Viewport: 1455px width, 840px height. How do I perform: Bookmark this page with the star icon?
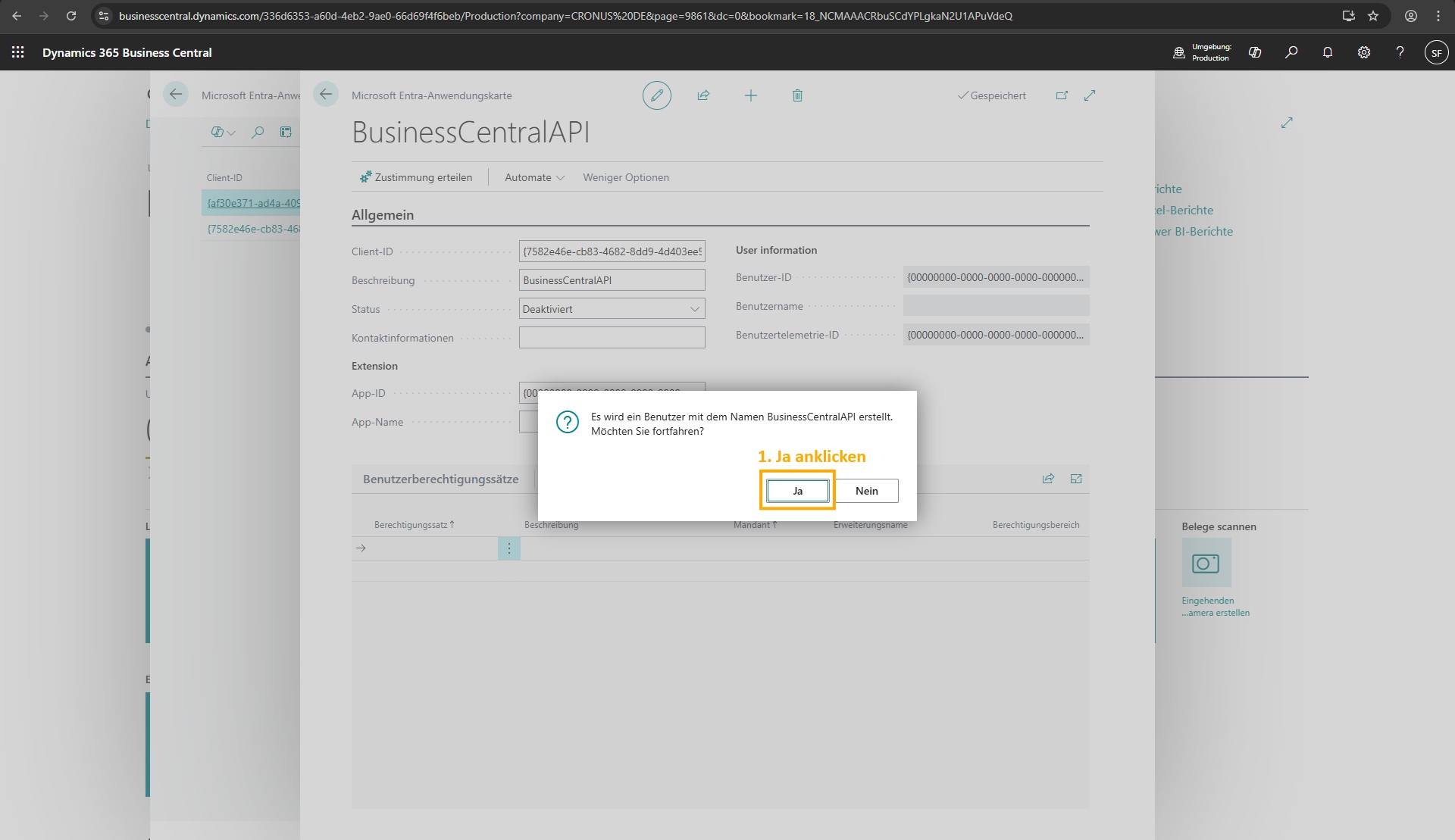(1373, 16)
